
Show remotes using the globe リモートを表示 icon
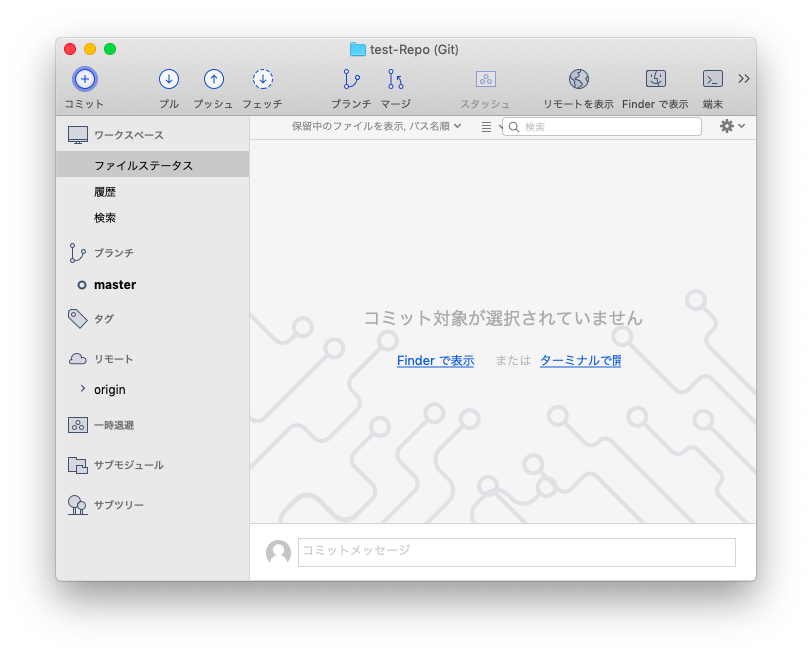pos(577,77)
